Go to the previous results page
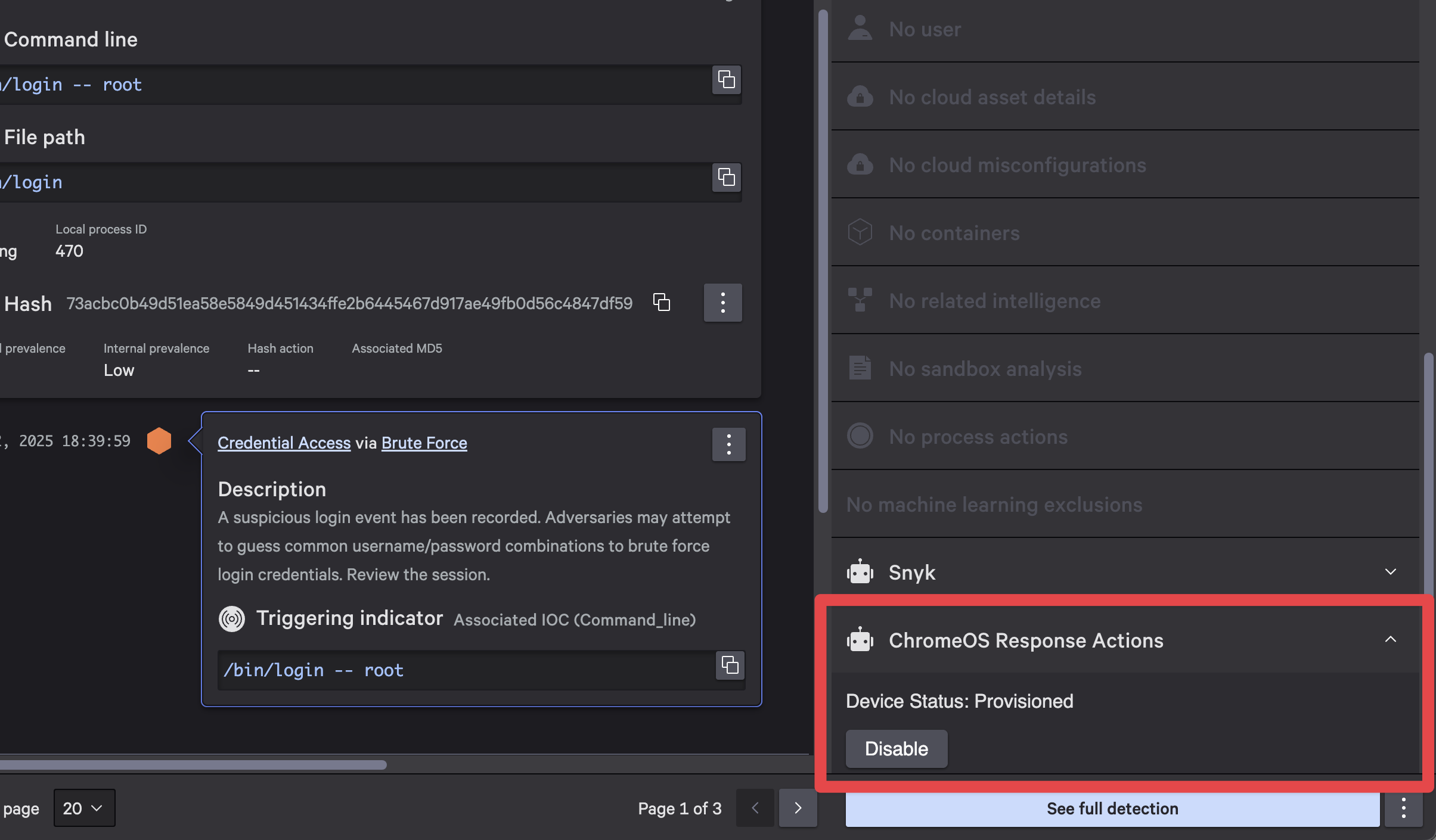This screenshot has width=1436, height=840. click(x=755, y=808)
